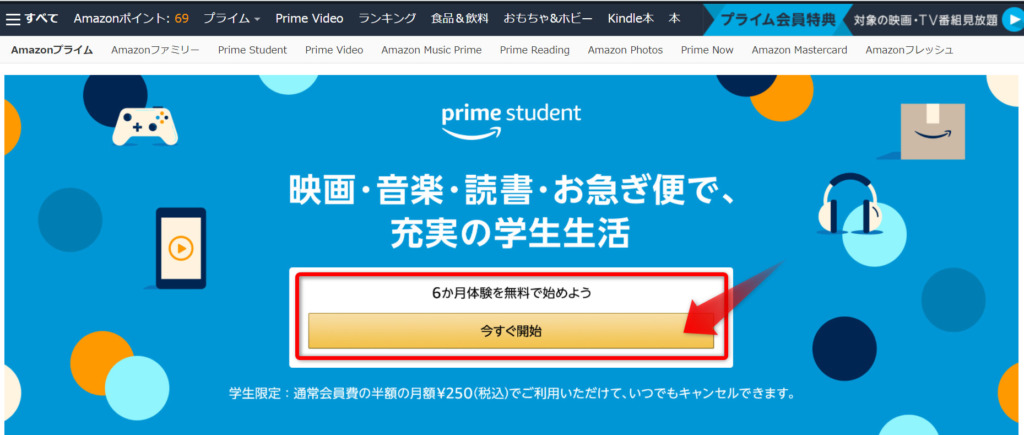Start the trial with the 今すぐ開始 button
The image size is (1024, 435).
511,330
